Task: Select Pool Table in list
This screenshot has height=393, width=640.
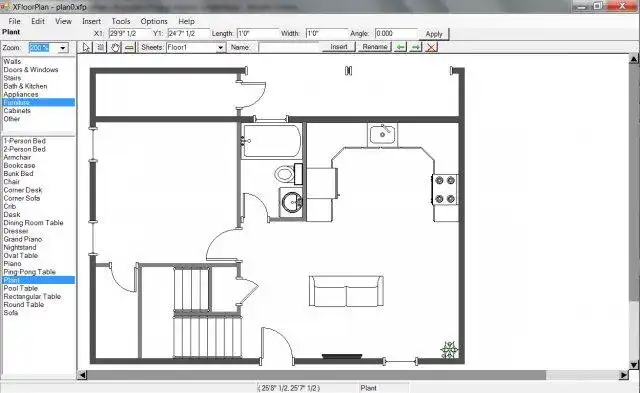Action: [20, 288]
